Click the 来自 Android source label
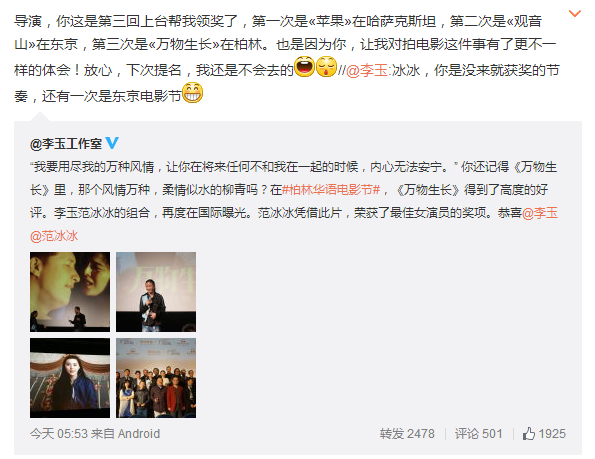 click(x=126, y=434)
